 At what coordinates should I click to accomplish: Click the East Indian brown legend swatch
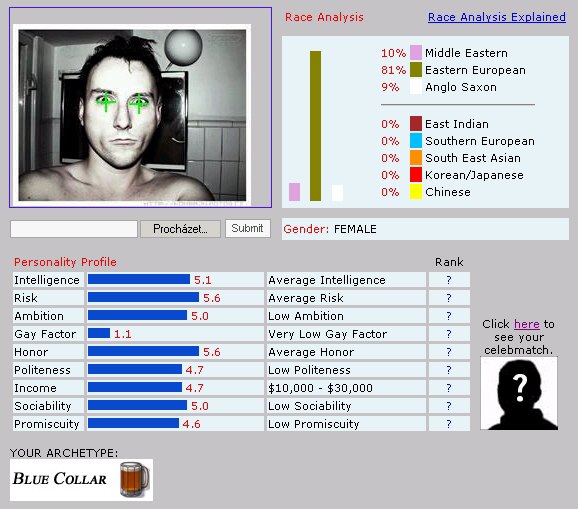[x=416, y=123]
